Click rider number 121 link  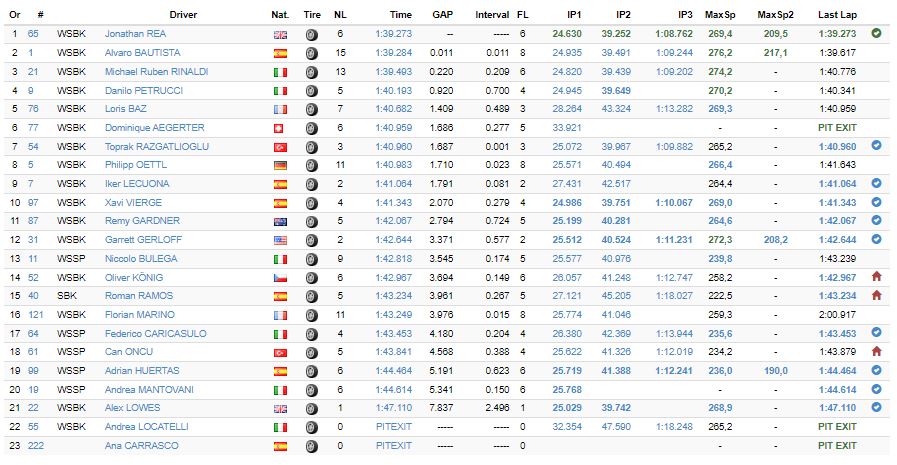click(x=35, y=315)
